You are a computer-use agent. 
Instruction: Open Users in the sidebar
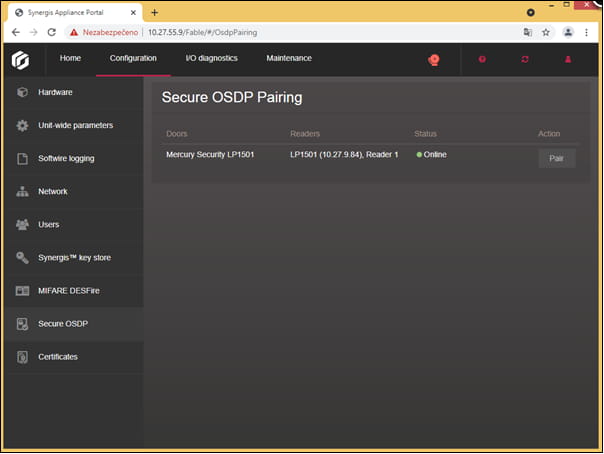(x=74, y=225)
